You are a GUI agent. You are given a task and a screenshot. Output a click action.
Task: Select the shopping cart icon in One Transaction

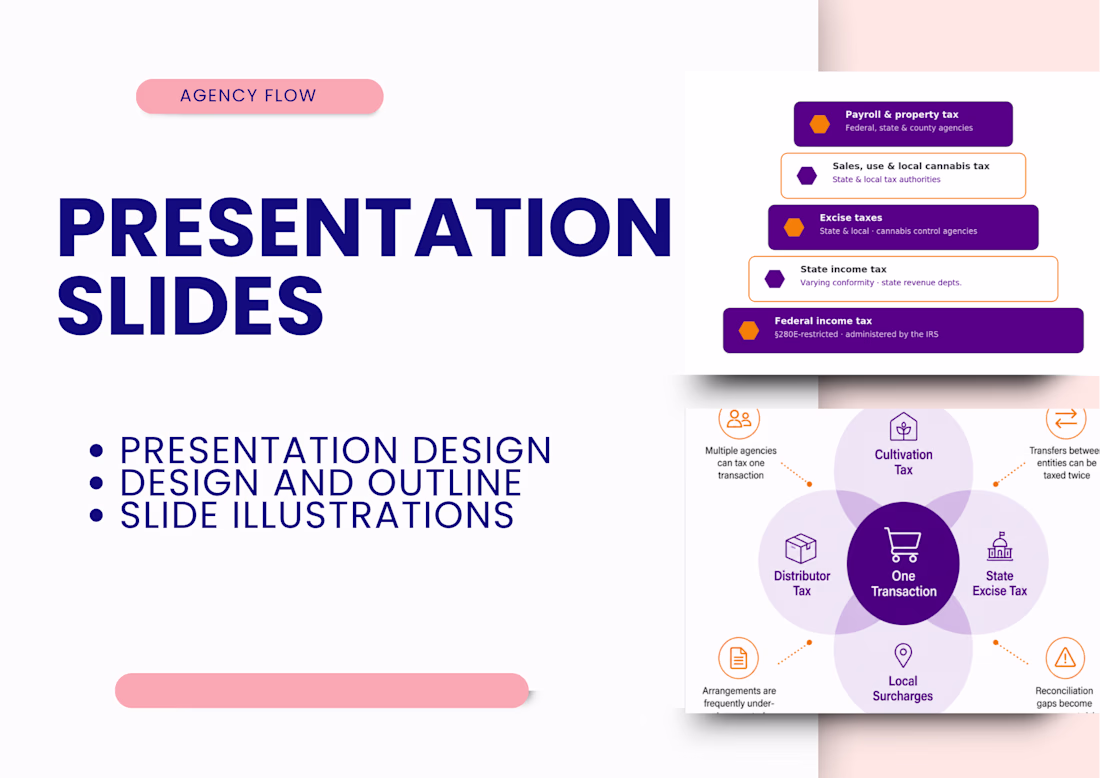[903, 545]
